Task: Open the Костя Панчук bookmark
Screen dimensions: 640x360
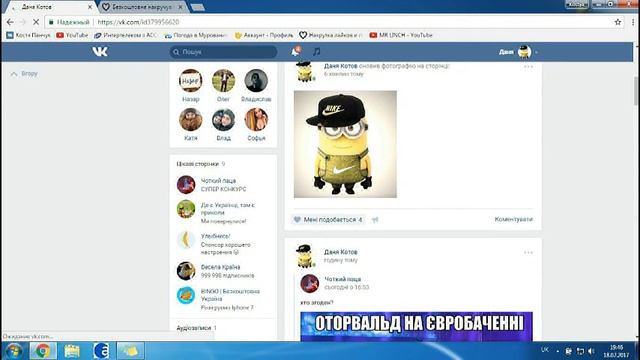Action: [28, 35]
